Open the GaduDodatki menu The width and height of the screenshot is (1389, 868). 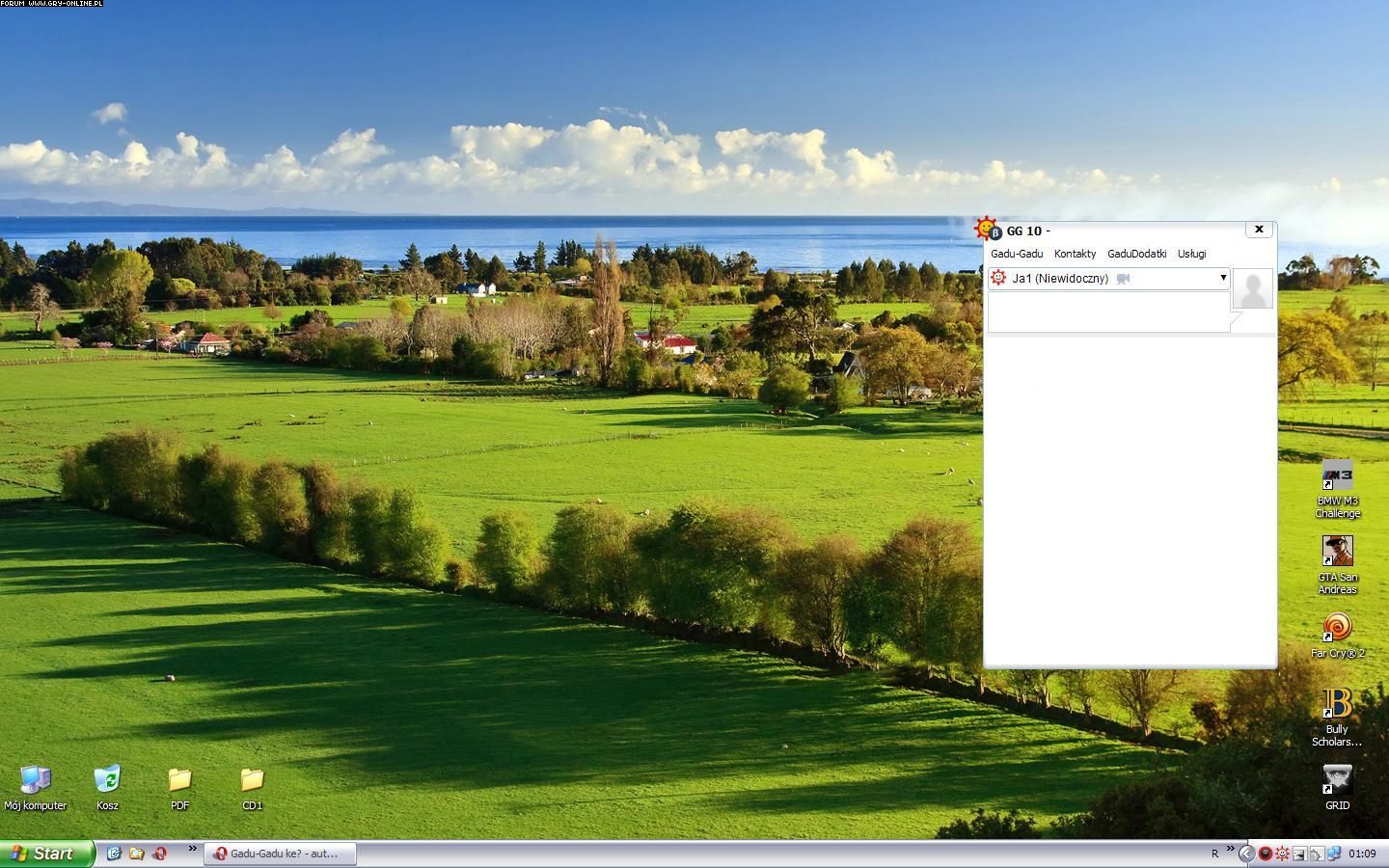click(1136, 254)
